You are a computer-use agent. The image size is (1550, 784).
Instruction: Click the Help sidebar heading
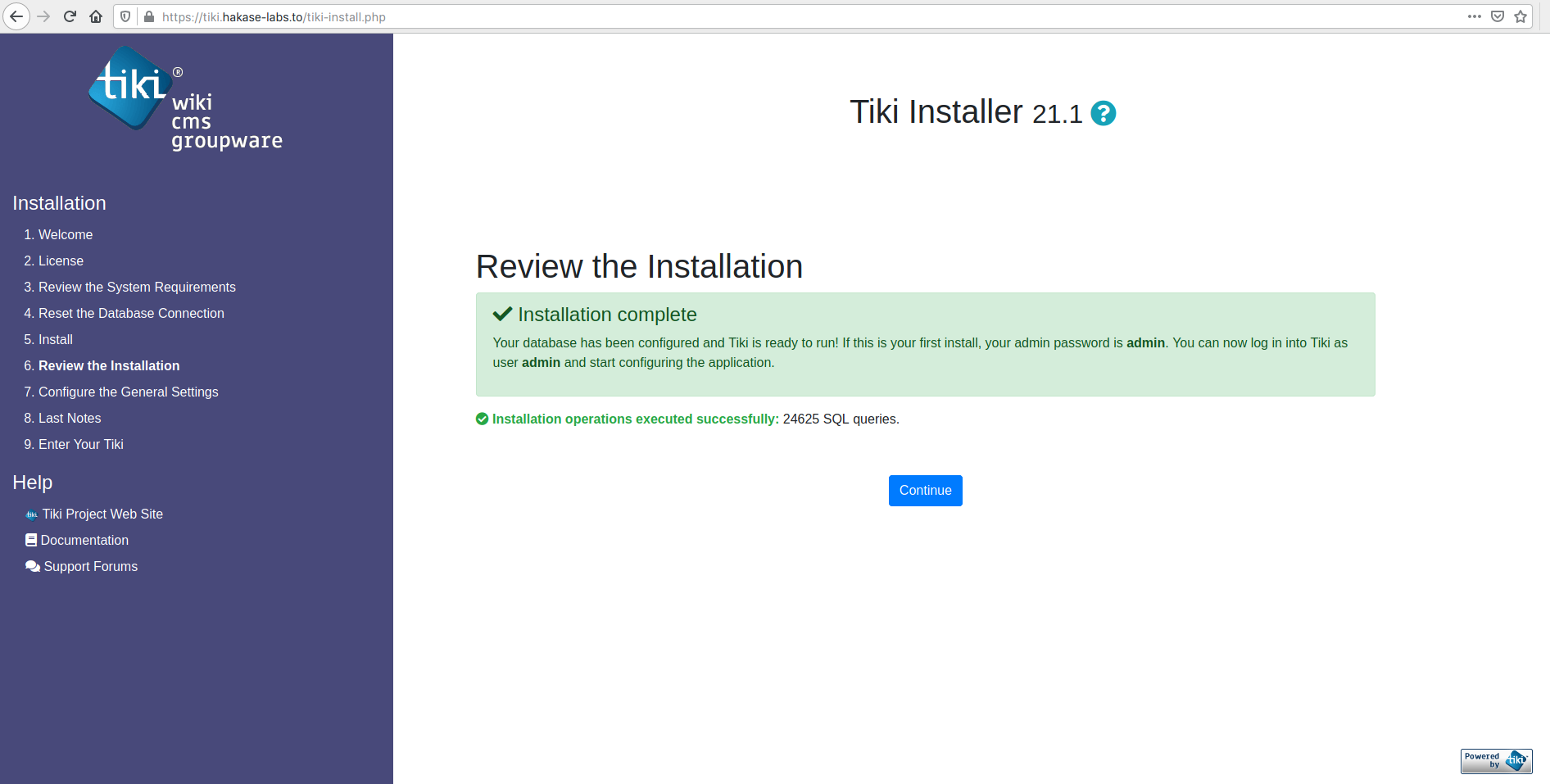point(33,483)
